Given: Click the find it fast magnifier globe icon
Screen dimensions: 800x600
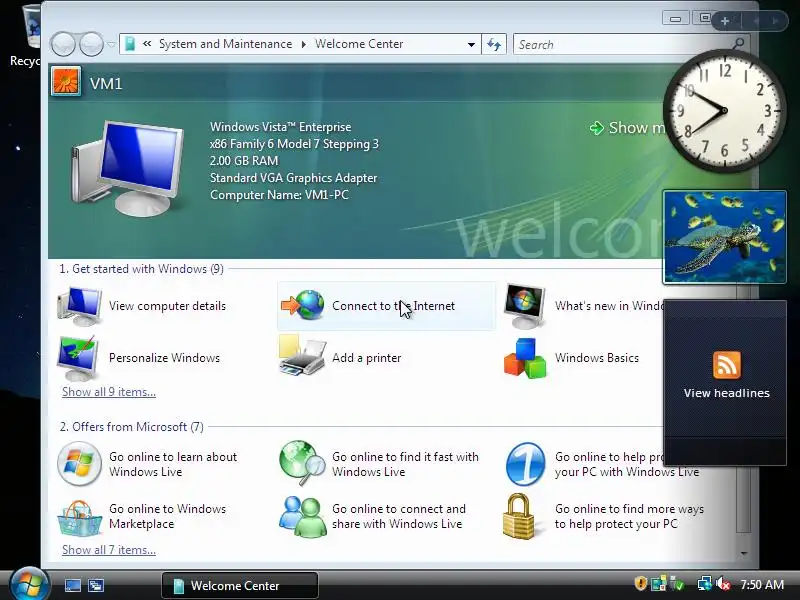Looking at the screenshot, I should pos(302,463).
